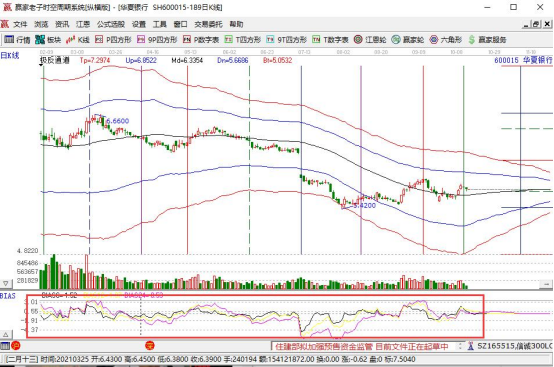Viewport: 554px width, 367px height.
Task: Click the news ticker scroll arrows
Action: pos(460,346)
